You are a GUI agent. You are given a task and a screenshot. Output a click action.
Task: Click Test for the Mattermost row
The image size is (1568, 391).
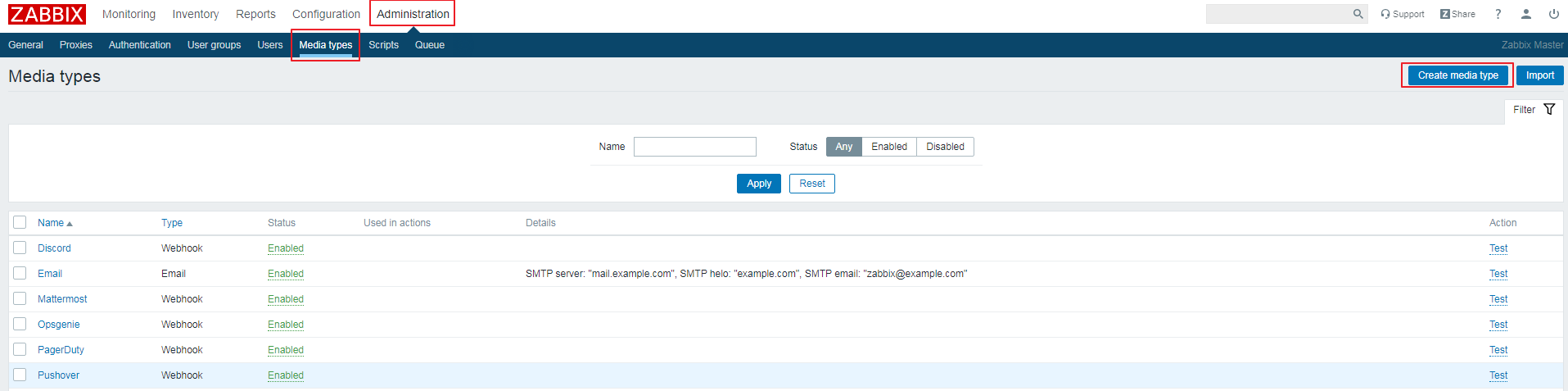(x=1498, y=299)
